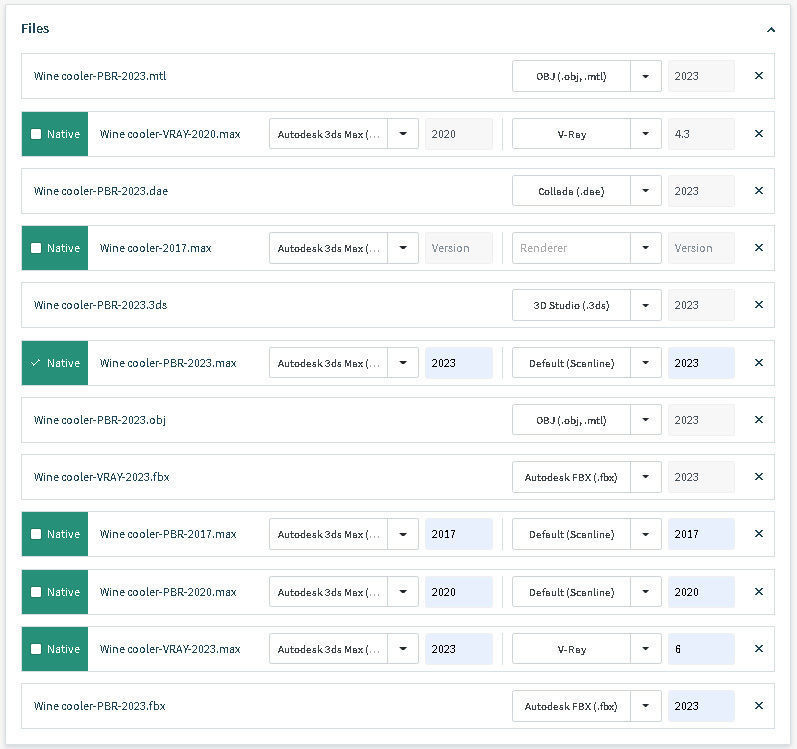The height and width of the screenshot is (749, 797).
Task: Check Native box for Wine cooler-VRAY-2020.max
Action: point(36,134)
